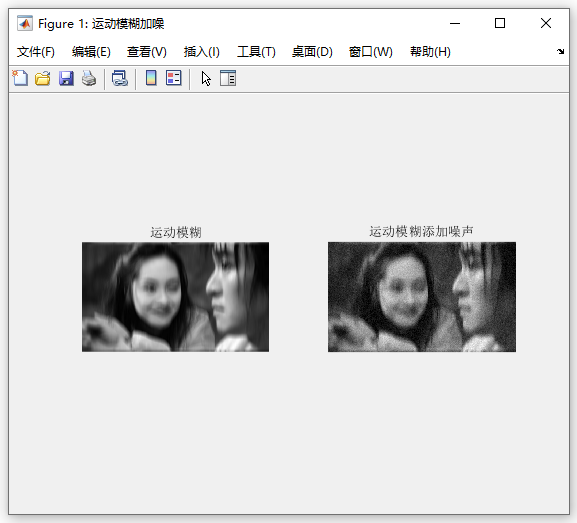Open the 窗口(W) menu
The width and height of the screenshot is (577, 523).
(x=371, y=52)
